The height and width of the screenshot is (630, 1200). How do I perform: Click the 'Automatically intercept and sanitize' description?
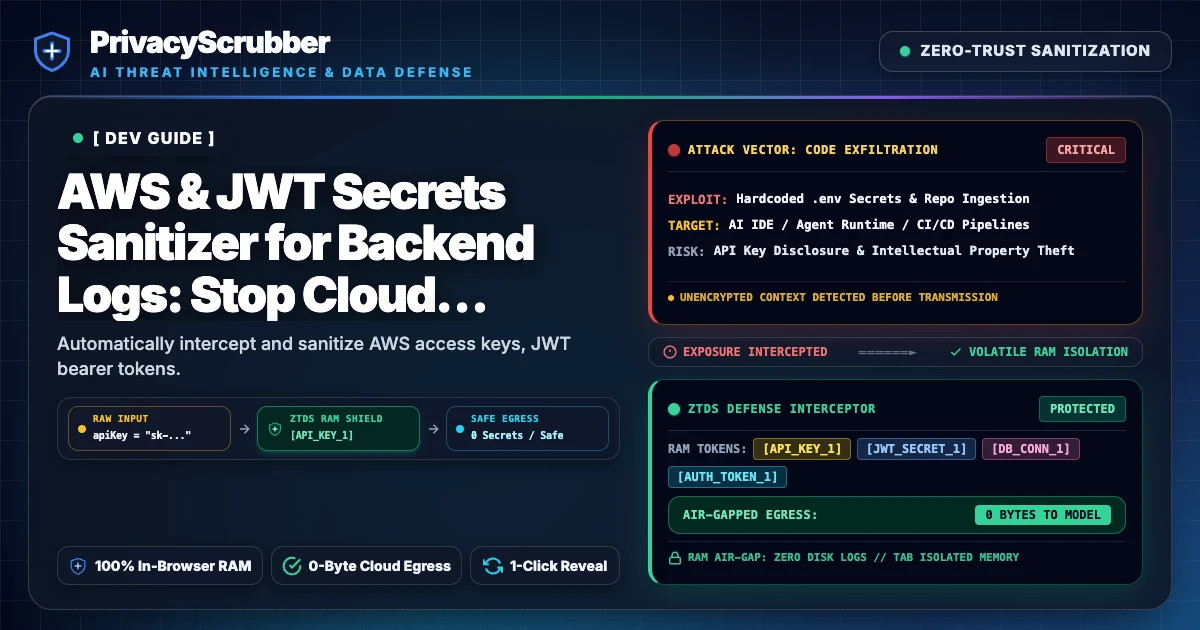coord(313,357)
